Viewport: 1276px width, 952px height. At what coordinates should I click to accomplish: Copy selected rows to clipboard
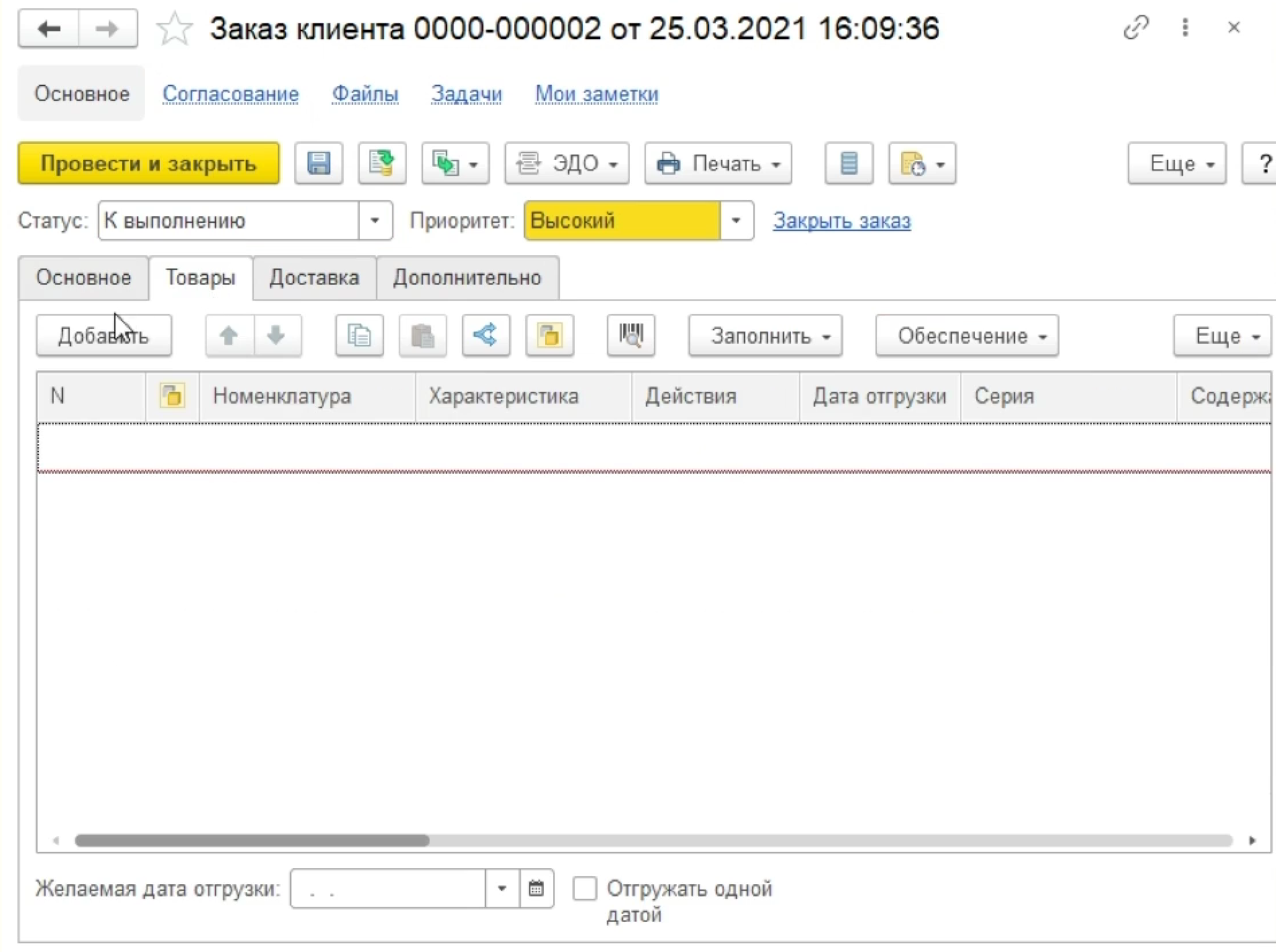(x=359, y=335)
